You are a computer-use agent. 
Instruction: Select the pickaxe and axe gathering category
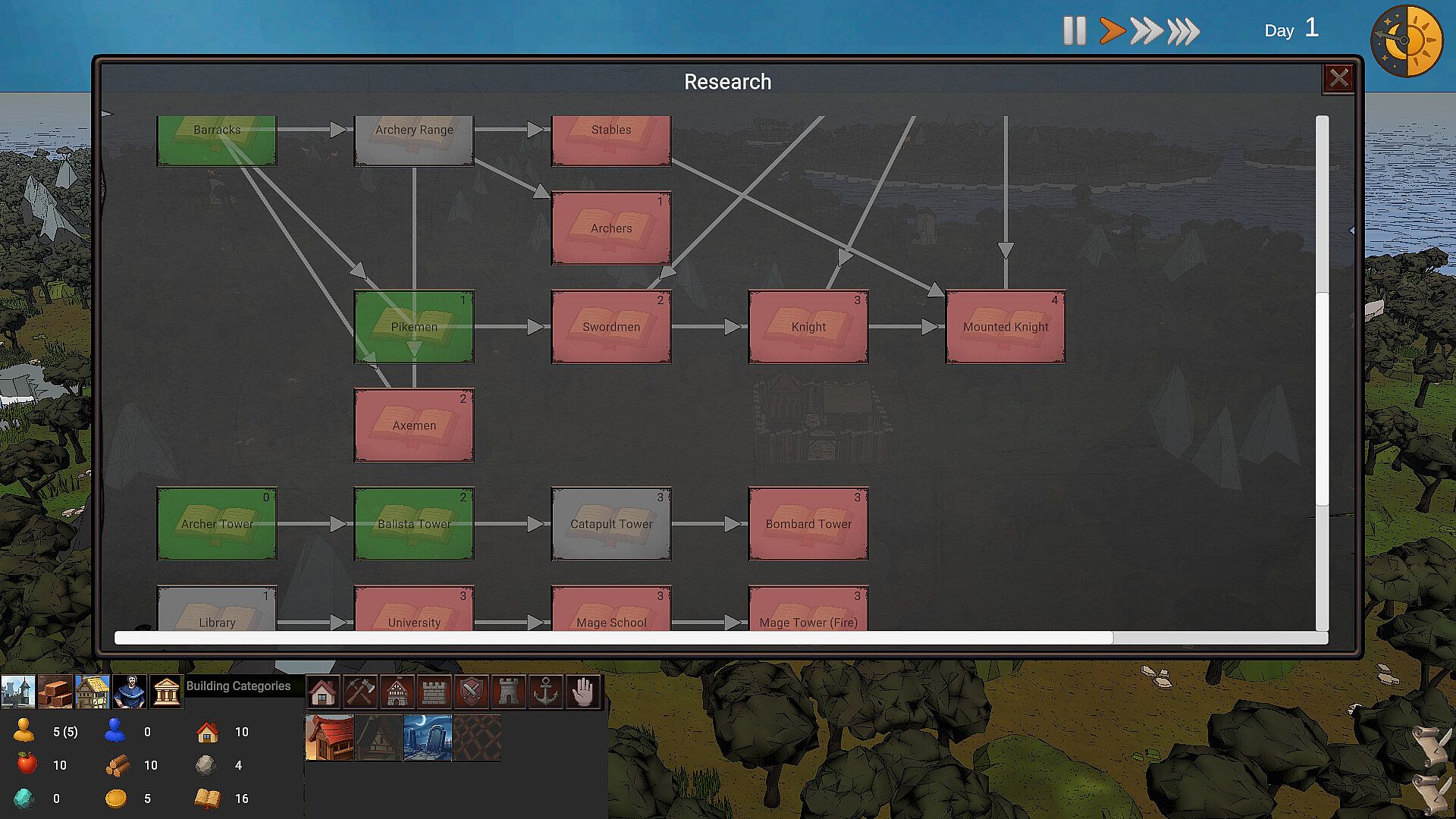pos(359,692)
